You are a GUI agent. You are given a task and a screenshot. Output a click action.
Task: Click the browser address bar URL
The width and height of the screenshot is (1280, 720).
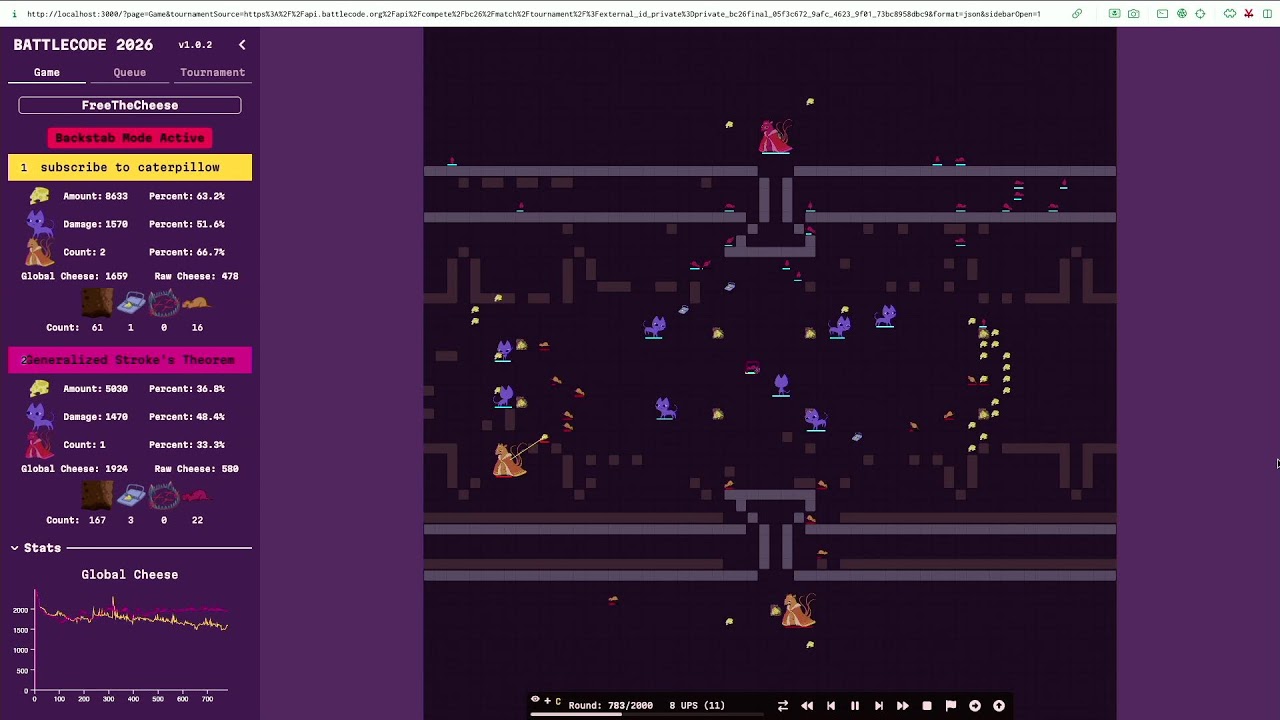533,14
